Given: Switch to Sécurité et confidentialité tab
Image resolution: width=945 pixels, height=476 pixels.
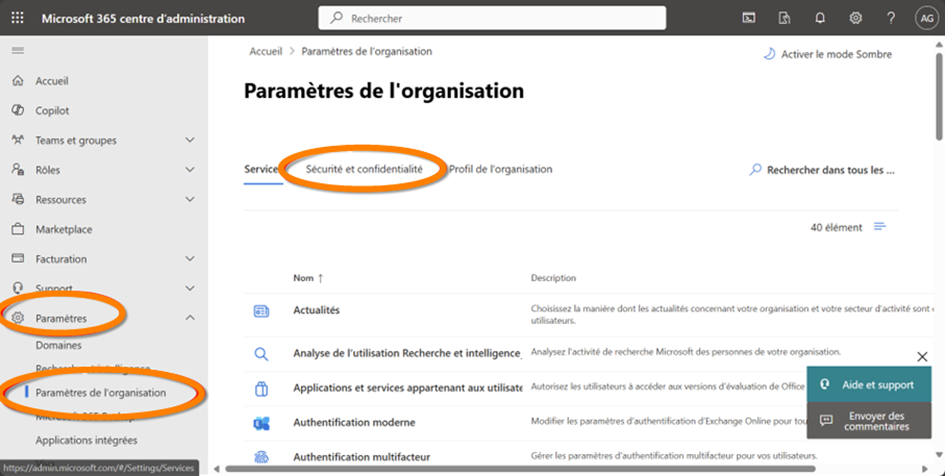Looking at the screenshot, I should pyautogui.click(x=364, y=170).
